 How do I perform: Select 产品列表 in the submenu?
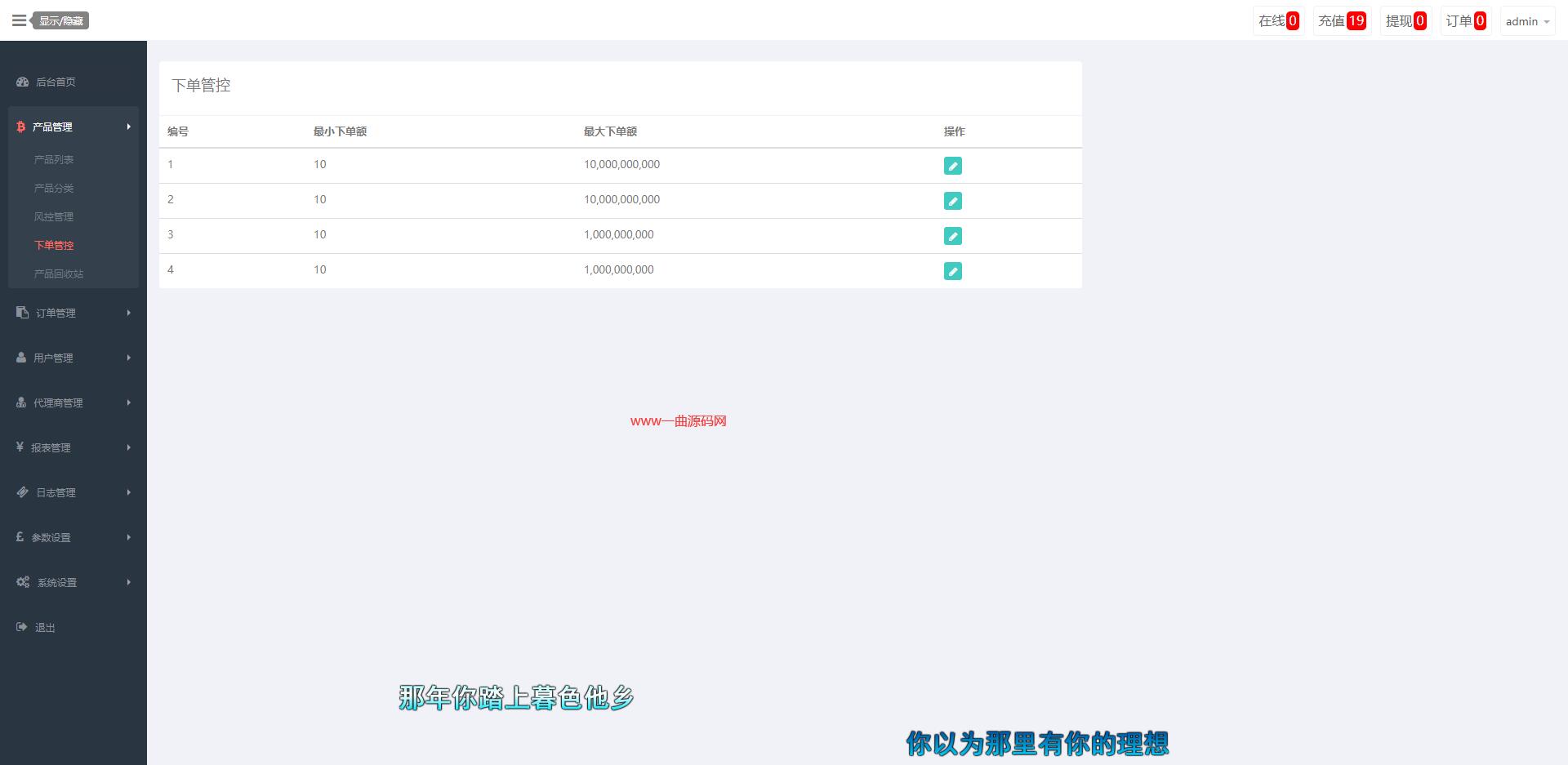point(54,159)
